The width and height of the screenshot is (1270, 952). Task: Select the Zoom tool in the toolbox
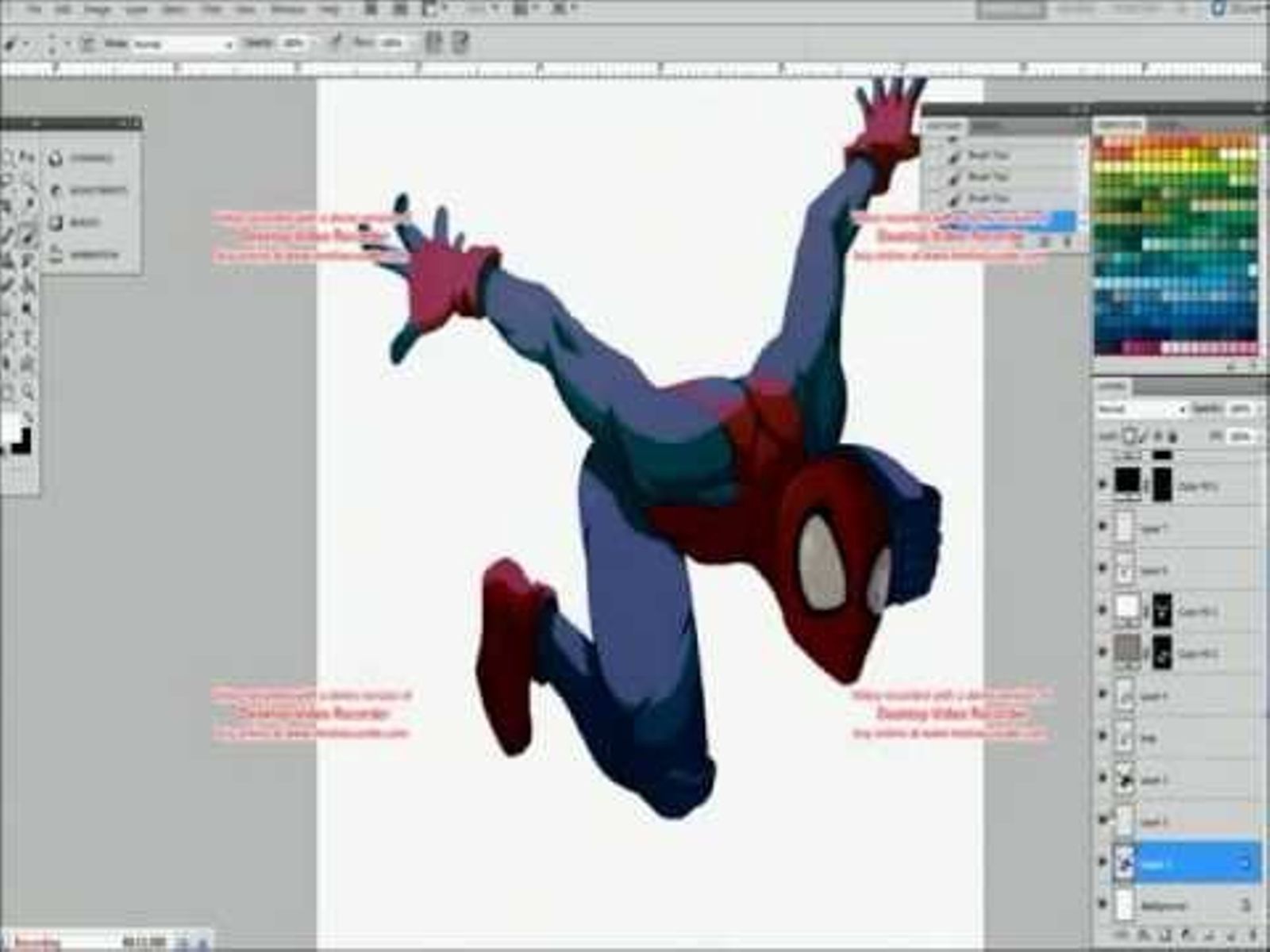point(29,391)
